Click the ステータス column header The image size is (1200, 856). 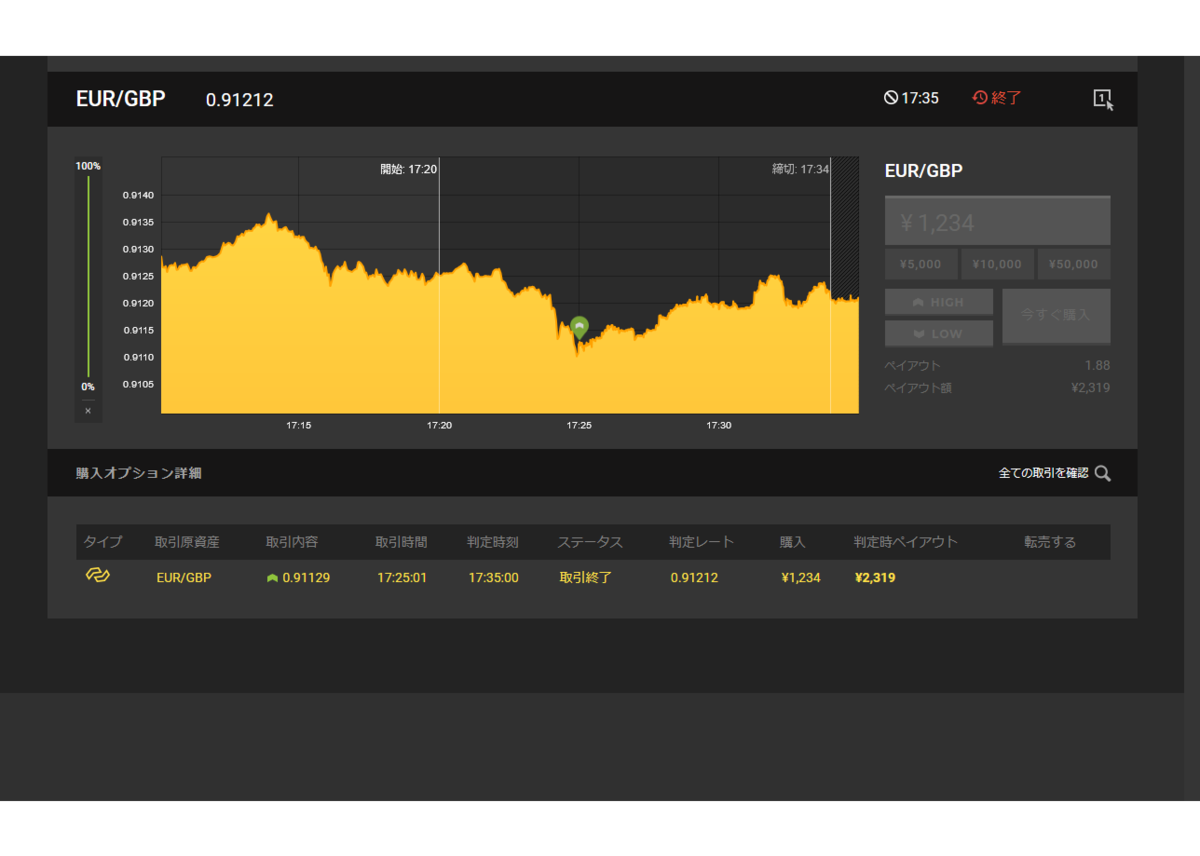[x=590, y=542]
